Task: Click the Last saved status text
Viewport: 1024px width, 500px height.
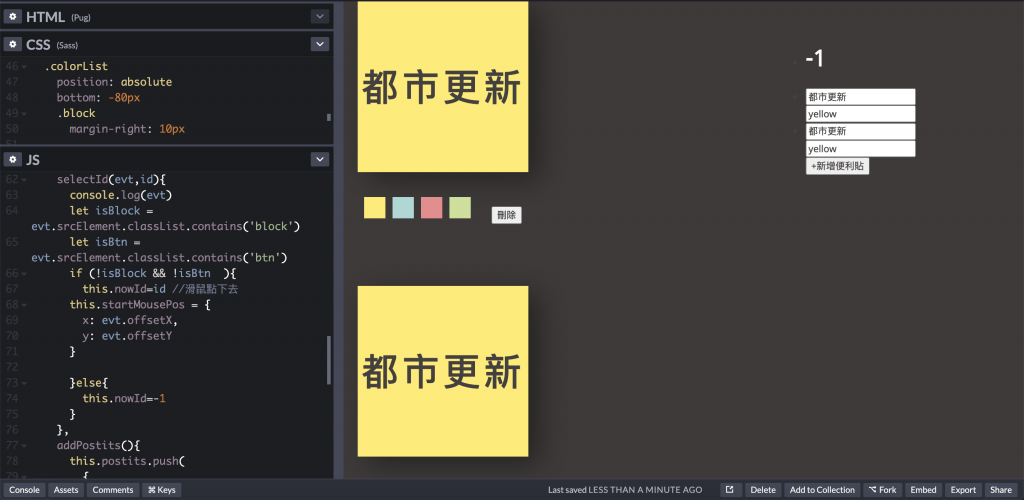Action: pyautogui.click(x=625, y=490)
